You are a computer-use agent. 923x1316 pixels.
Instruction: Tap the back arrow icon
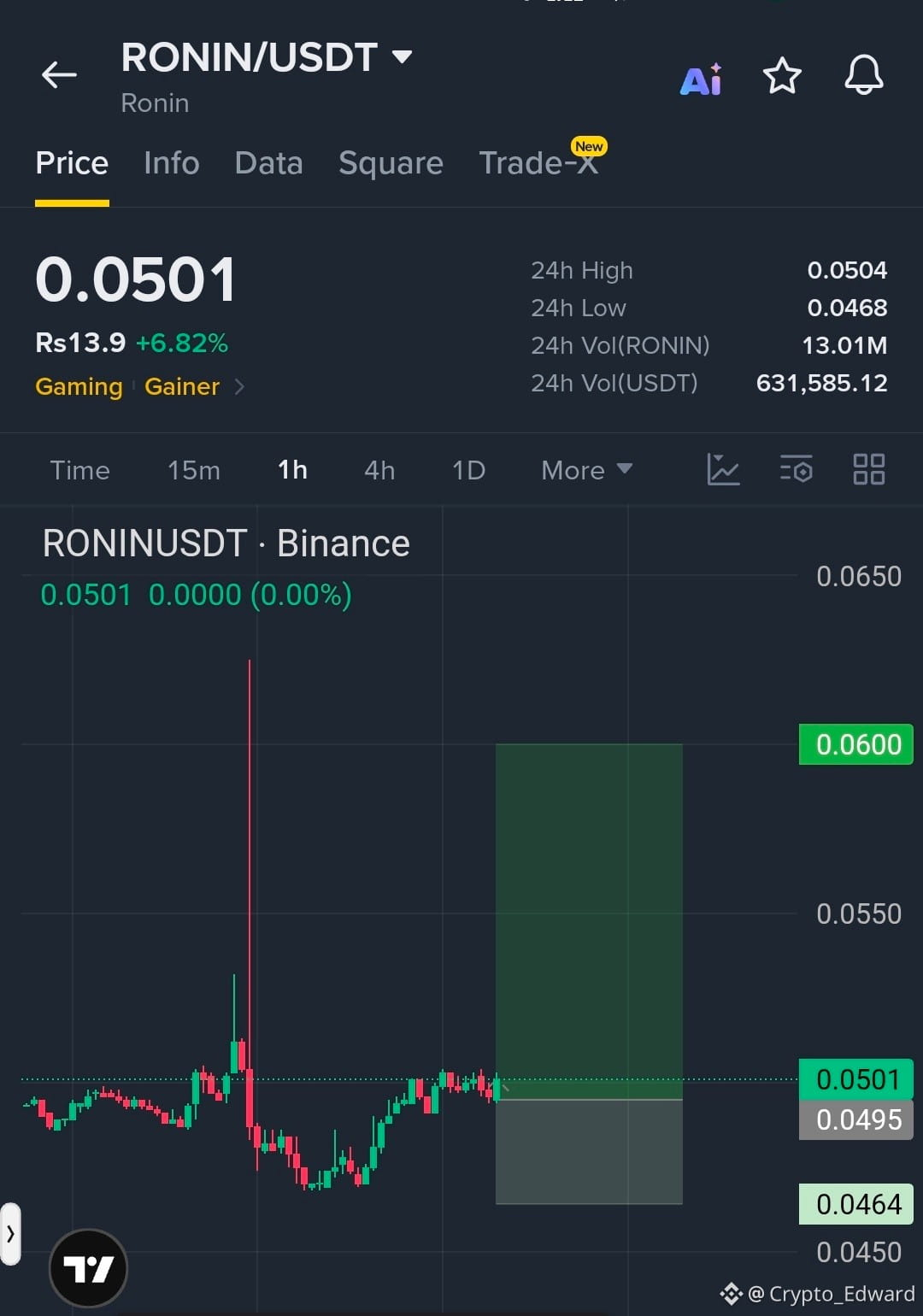59,75
